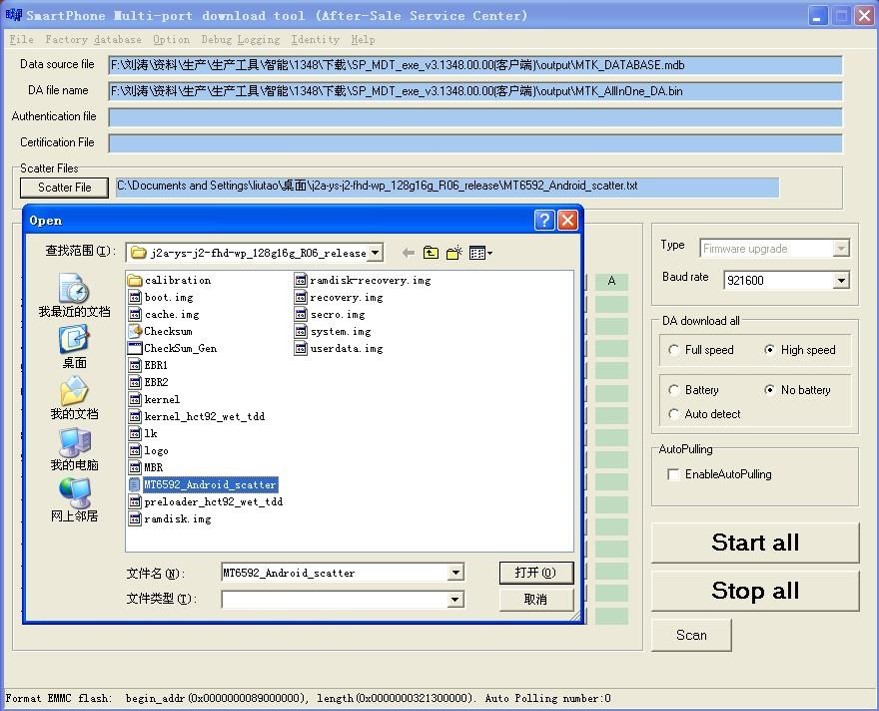Image resolution: width=879 pixels, height=711 pixels.
Task: Select the boot.img file
Action: [x=161, y=297]
